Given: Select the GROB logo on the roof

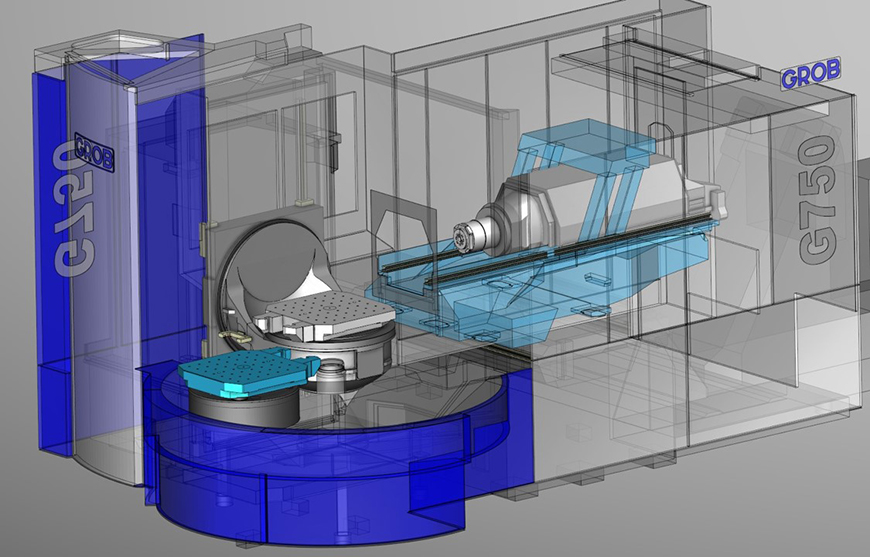Looking at the screenshot, I should tap(810, 74).
